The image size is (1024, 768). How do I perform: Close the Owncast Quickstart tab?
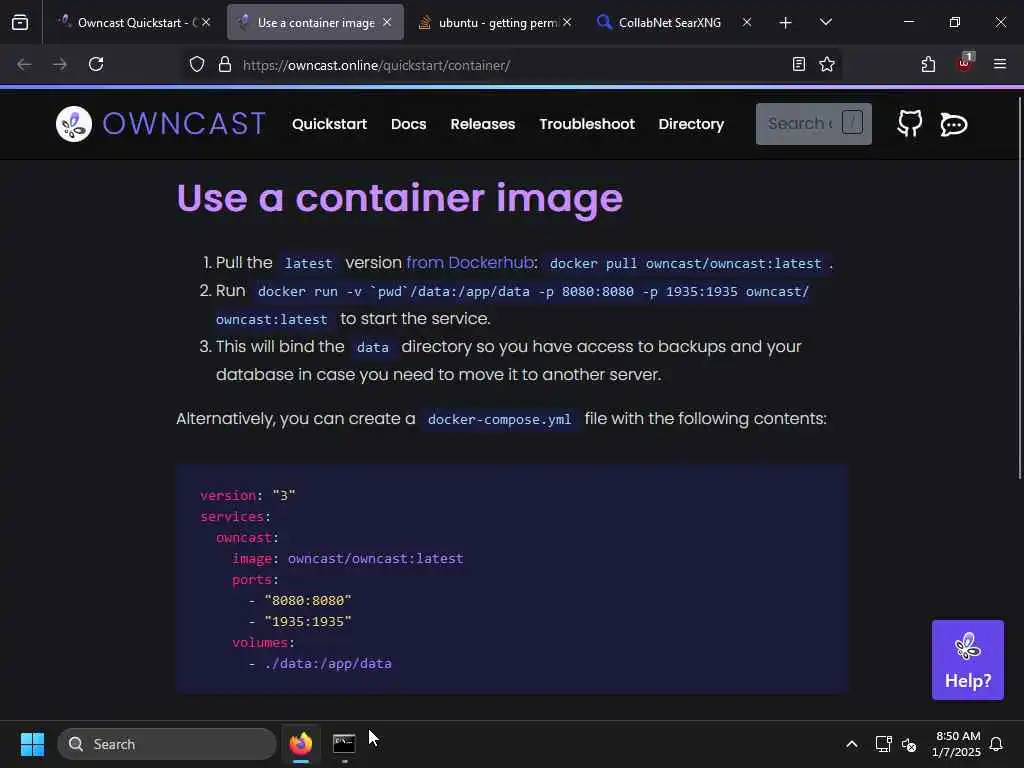206,22
